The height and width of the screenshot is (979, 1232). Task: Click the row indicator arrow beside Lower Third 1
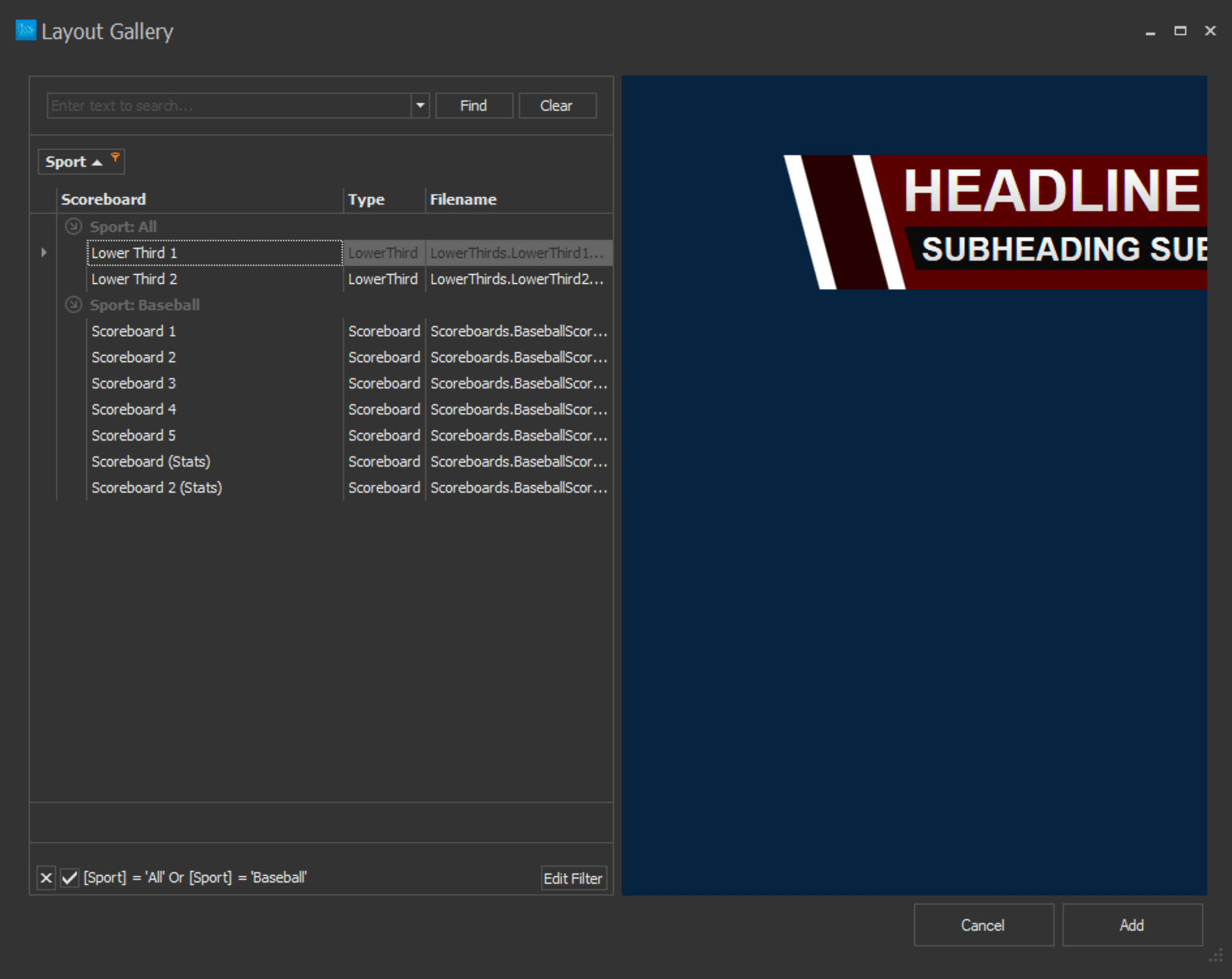coord(44,252)
